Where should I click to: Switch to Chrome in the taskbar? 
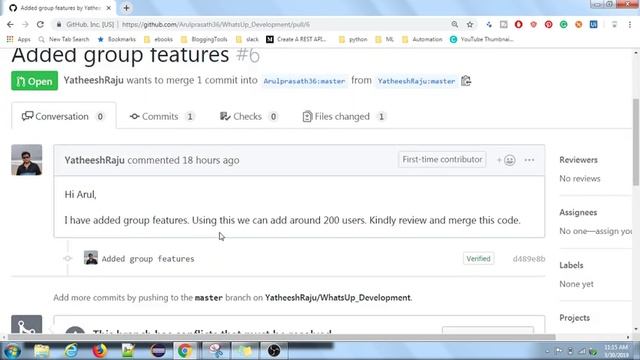tap(184, 351)
